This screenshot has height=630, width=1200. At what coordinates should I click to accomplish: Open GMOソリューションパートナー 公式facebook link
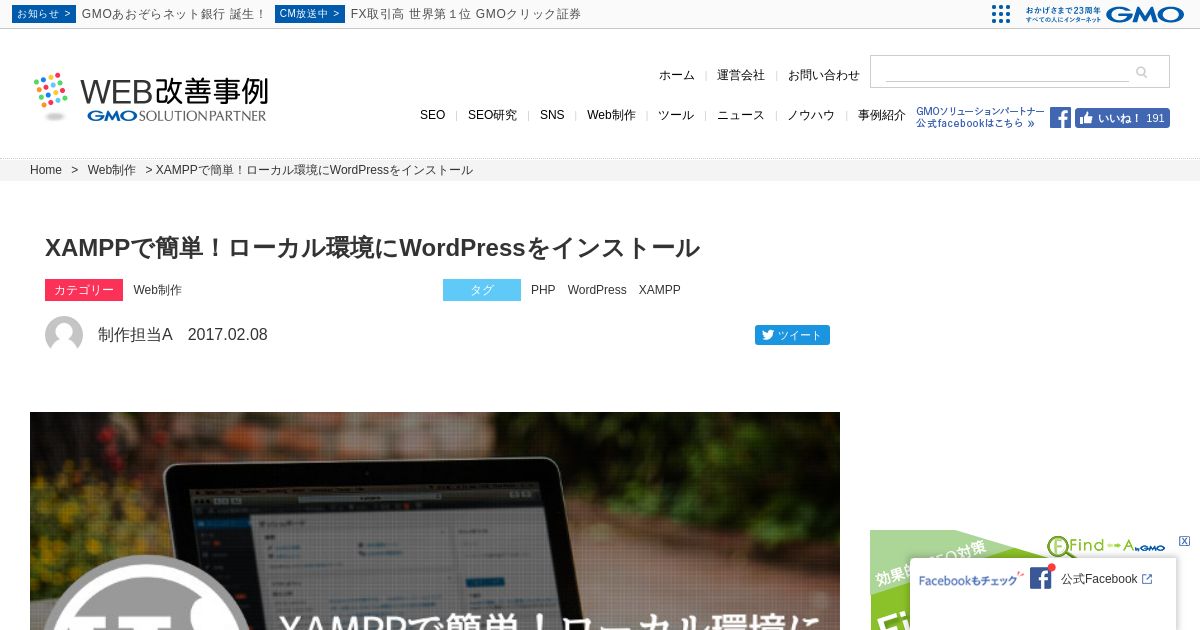pyautogui.click(x=980, y=118)
